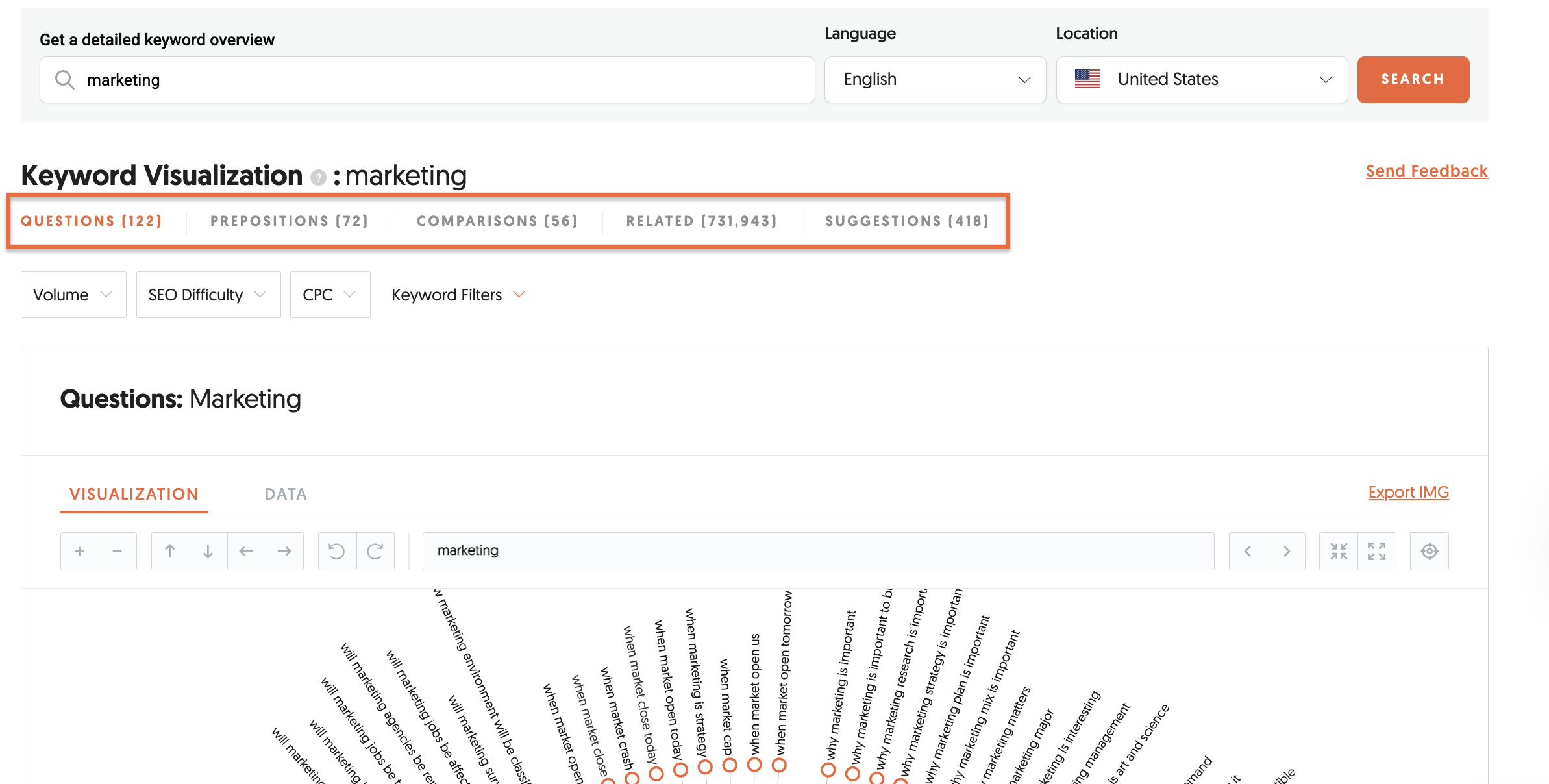Image resolution: width=1549 pixels, height=784 pixels.
Task: Open the Location country selector
Action: (x=1201, y=79)
